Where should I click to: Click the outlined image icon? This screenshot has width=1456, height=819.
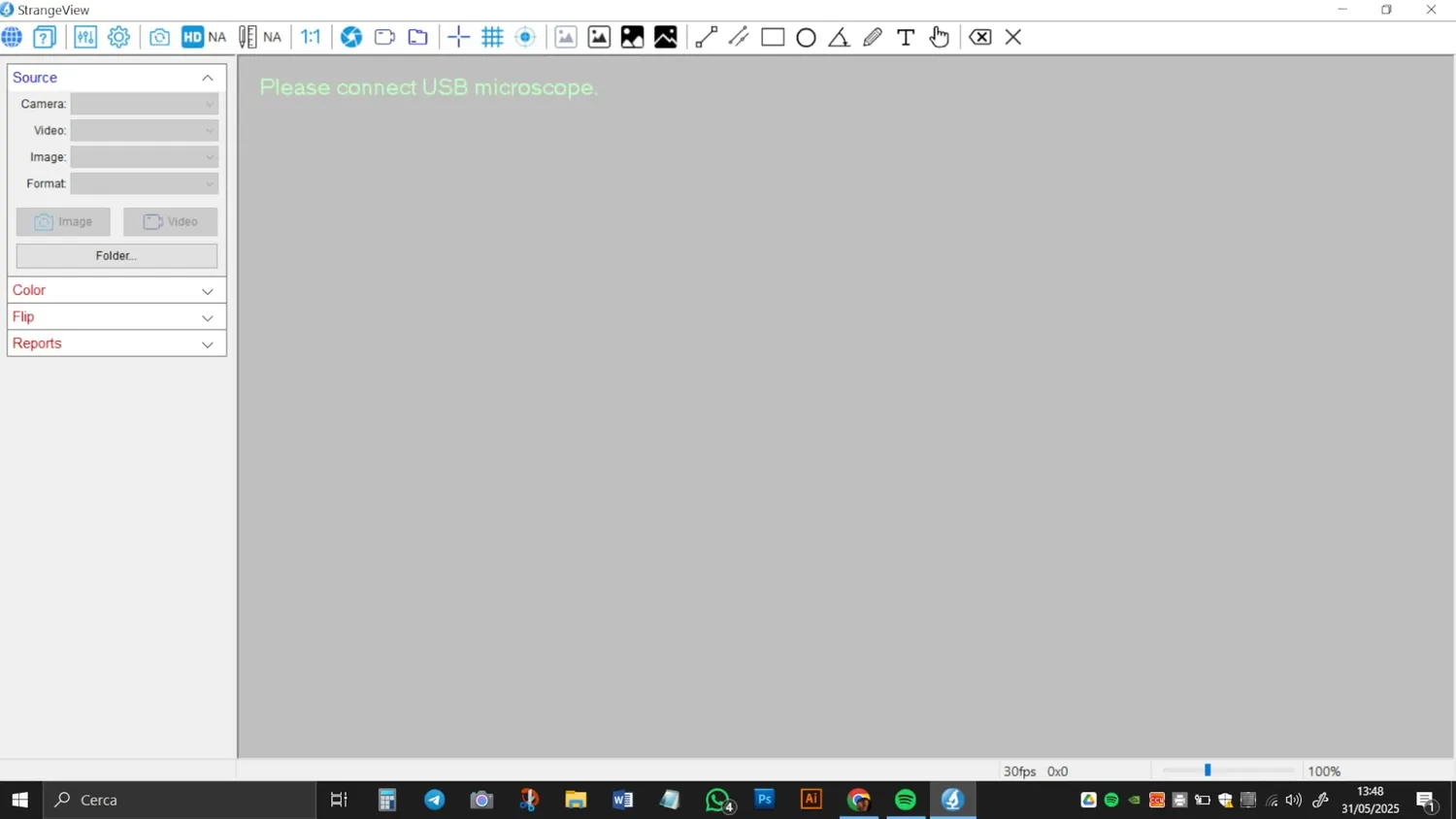[599, 38]
